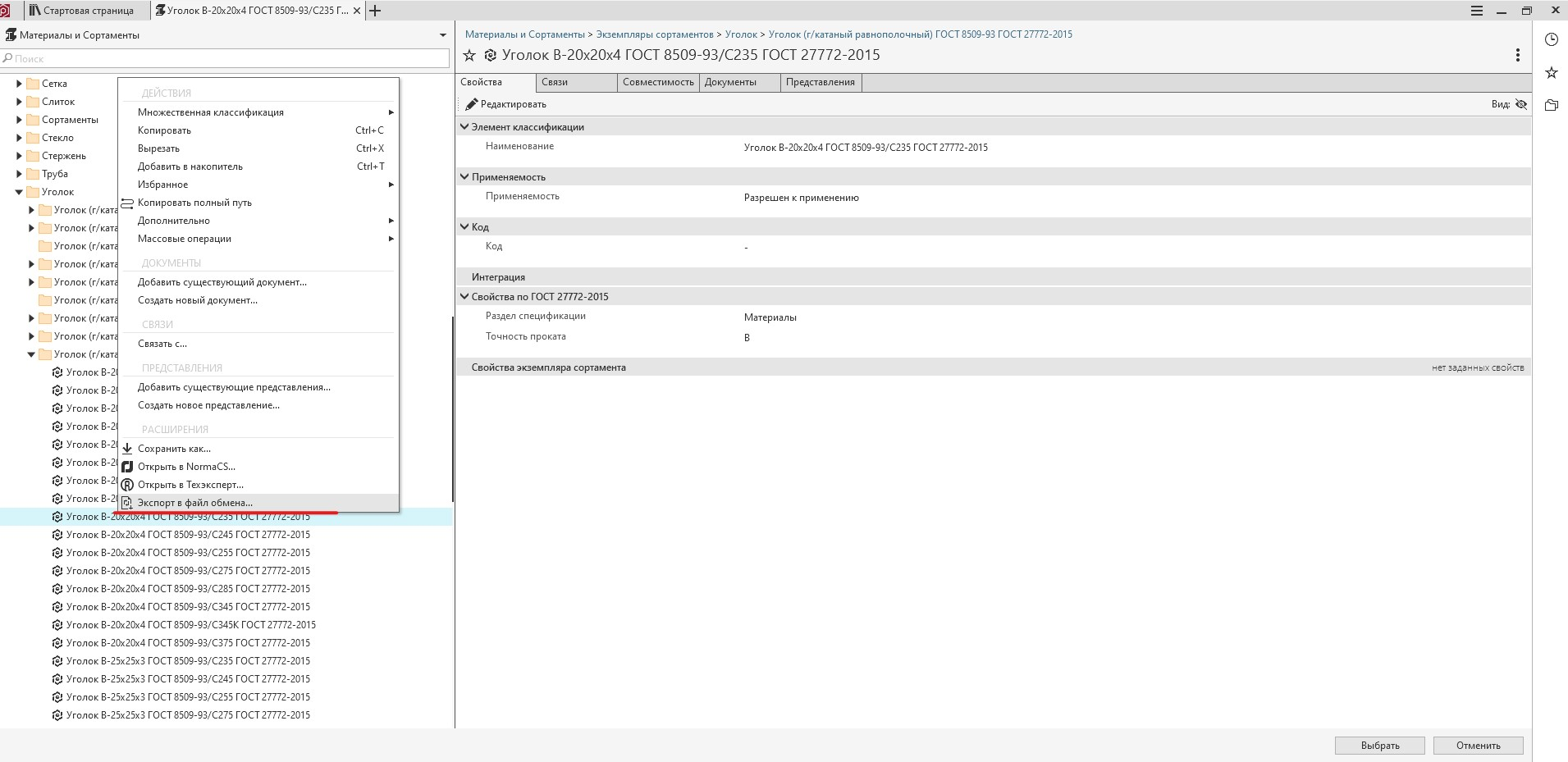Click the Копировать полный путь icon

point(127,203)
